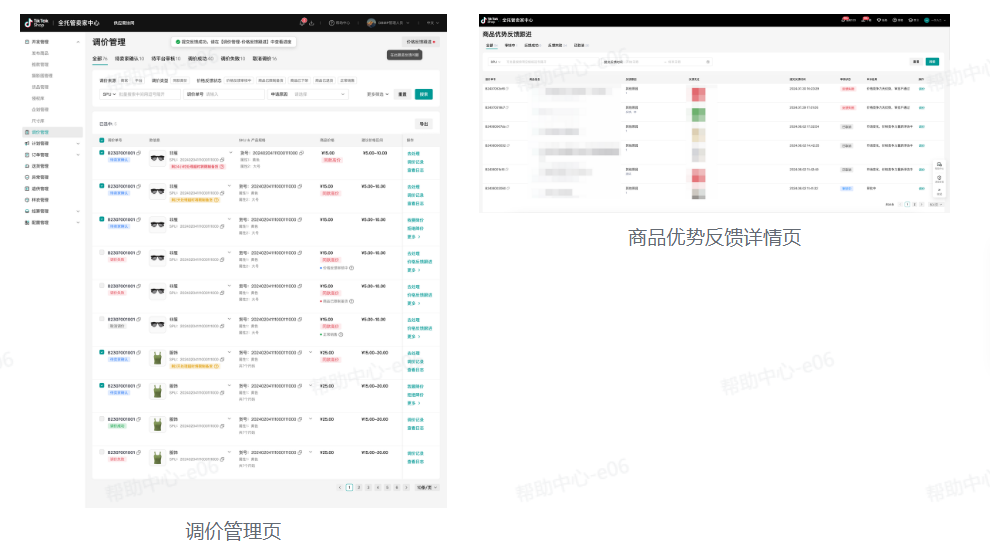The image size is (990, 549).
Task: Uncheck checkbox of second sunglasses row
Action: coord(102,186)
